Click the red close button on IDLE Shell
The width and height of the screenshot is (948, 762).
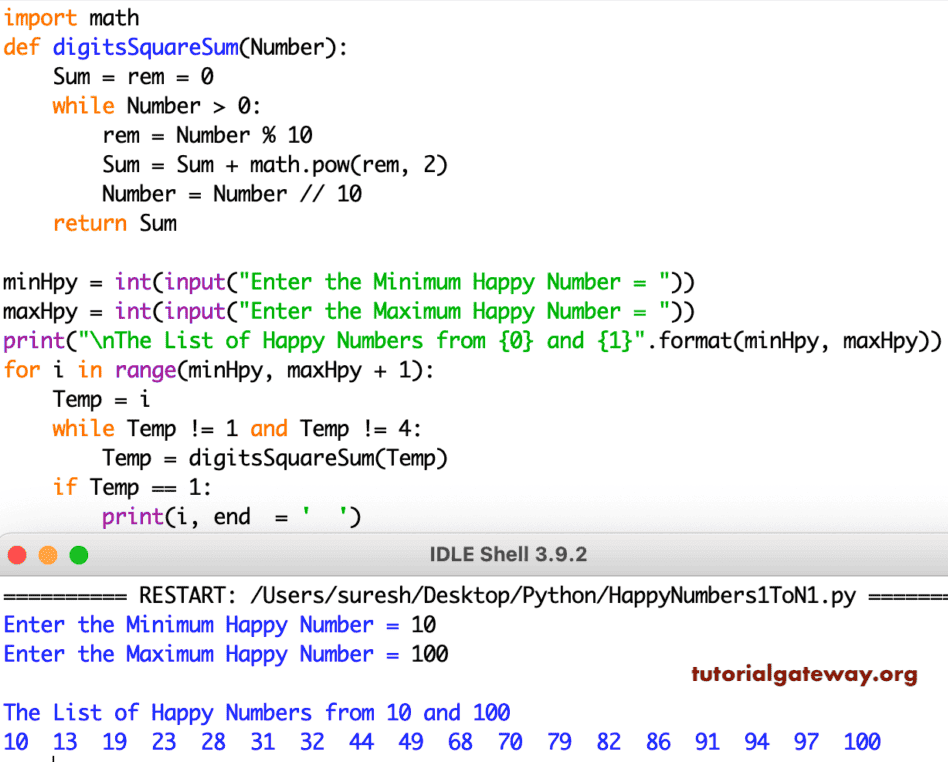pyautogui.click(x=16, y=553)
